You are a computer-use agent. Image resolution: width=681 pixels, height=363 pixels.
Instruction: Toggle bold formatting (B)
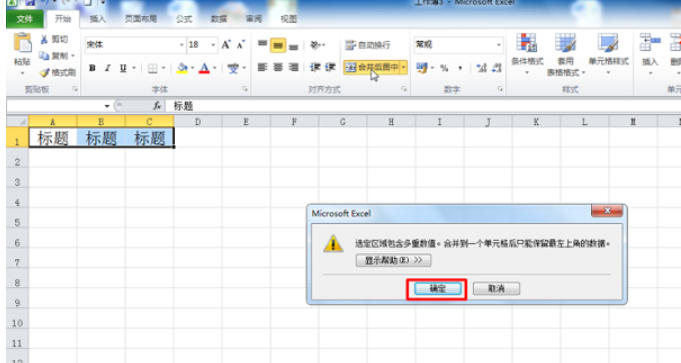(92, 68)
